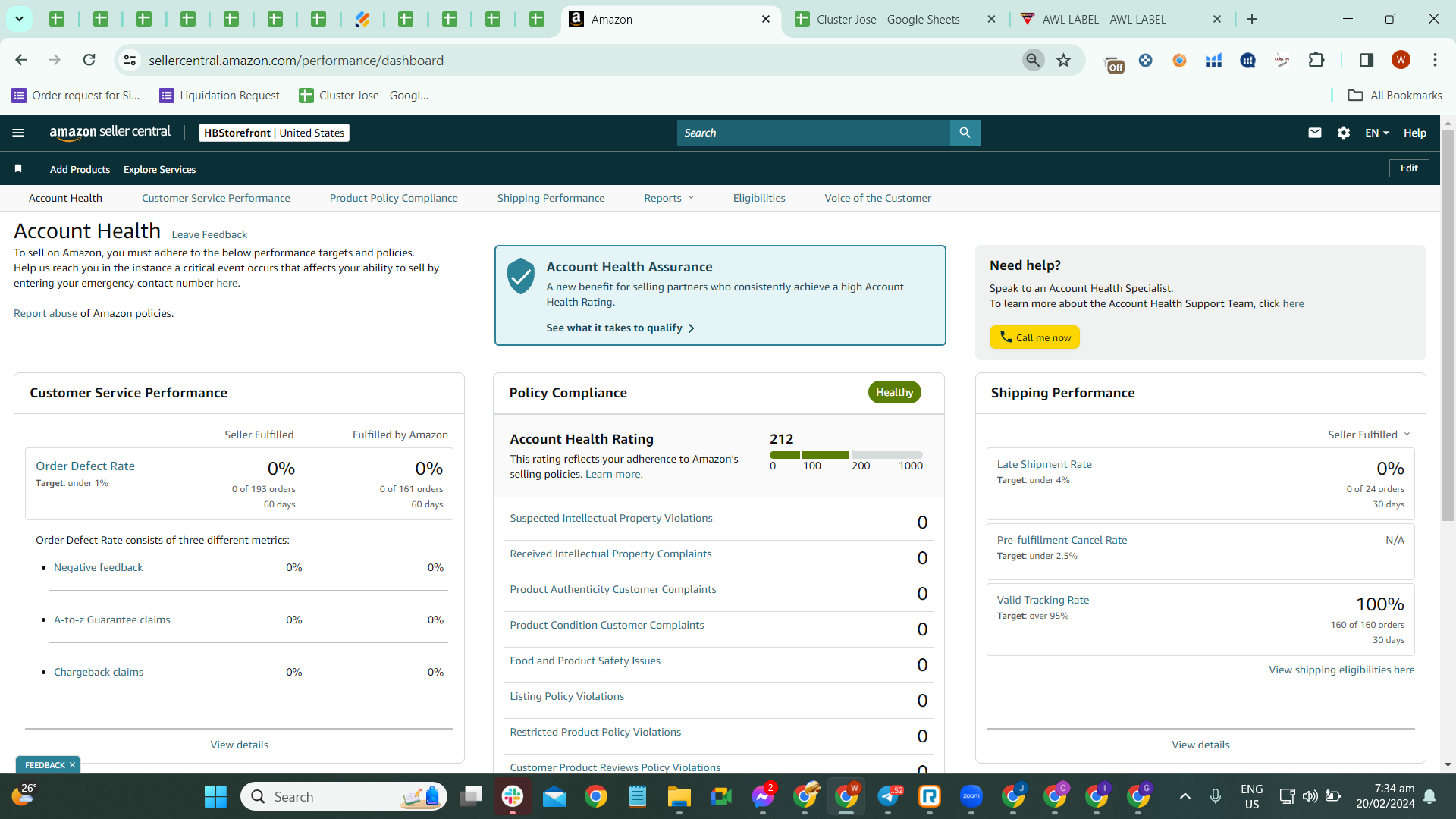Open the Chrome profile avatar W

point(1401,60)
